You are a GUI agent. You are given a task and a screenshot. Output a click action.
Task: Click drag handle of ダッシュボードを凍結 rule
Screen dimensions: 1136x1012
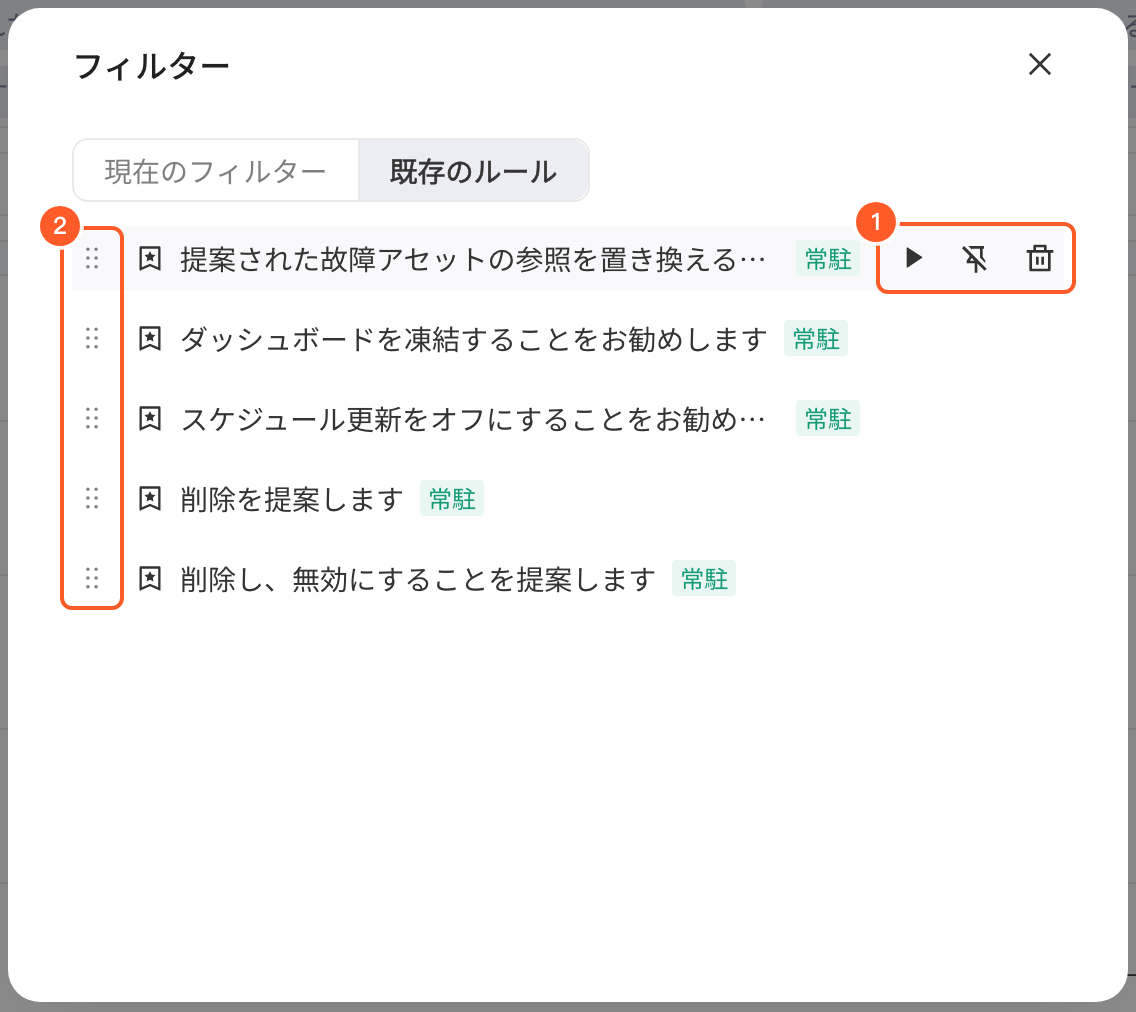[x=92, y=338]
